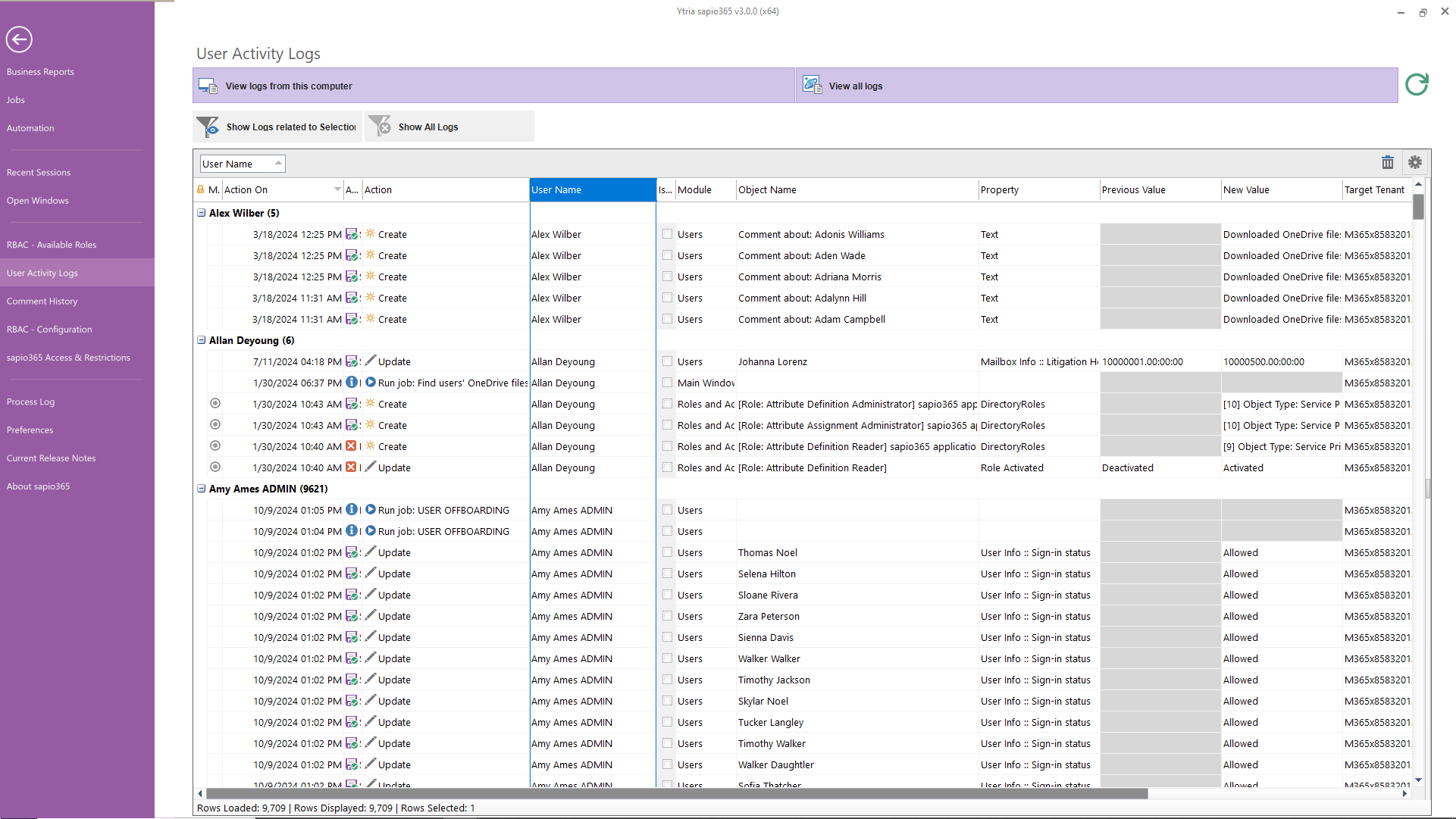The width and height of the screenshot is (1456, 819).
Task: Open grid settings gear icon
Action: (1414, 162)
